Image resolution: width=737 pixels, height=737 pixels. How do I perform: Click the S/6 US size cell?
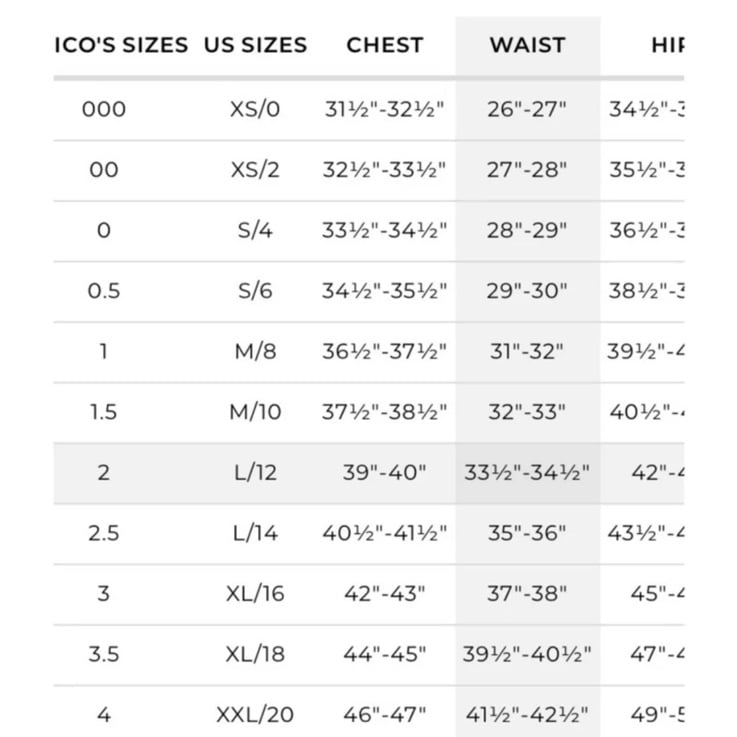[255, 291]
